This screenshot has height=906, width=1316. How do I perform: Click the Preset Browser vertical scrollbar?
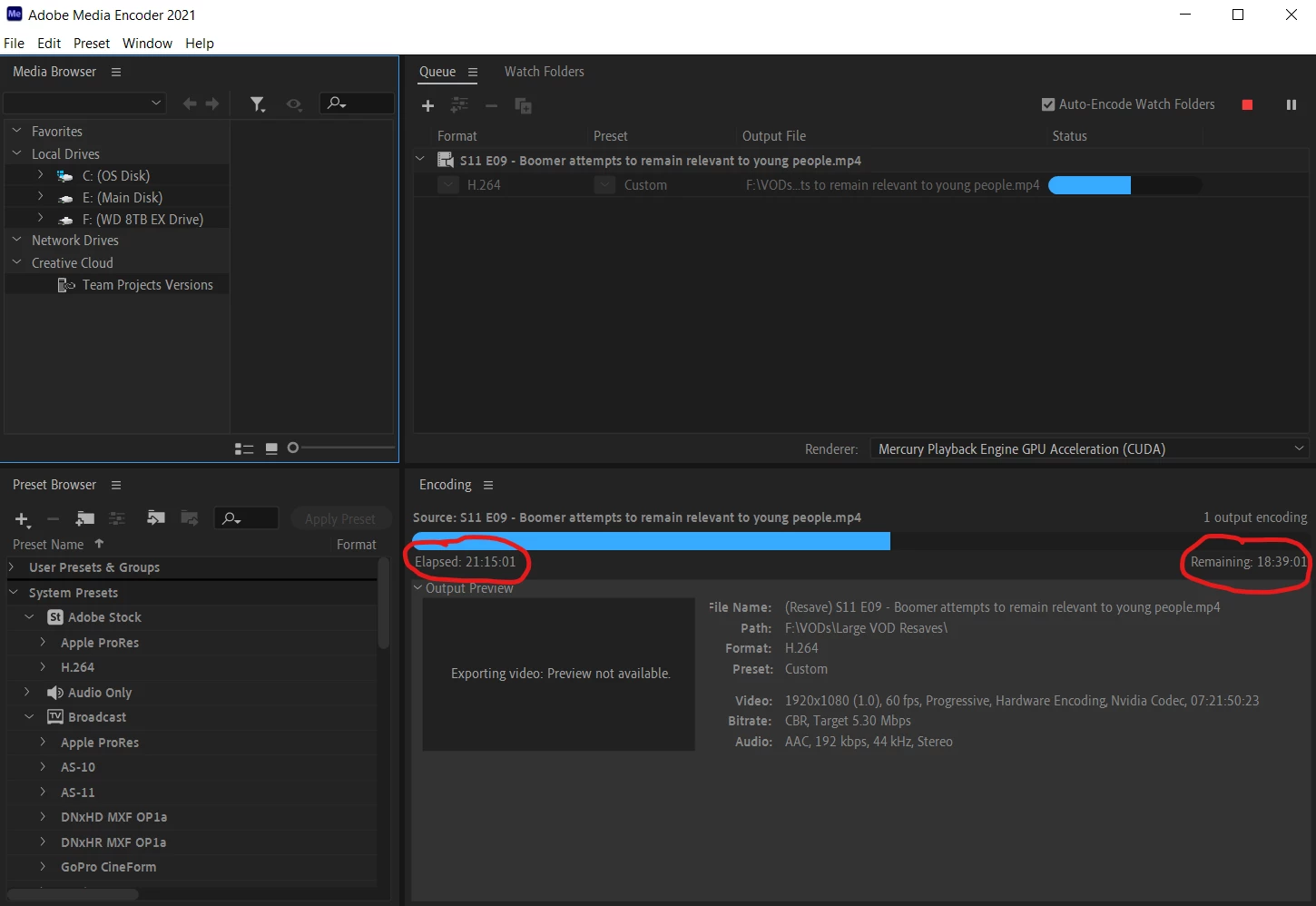tap(383, 604)
